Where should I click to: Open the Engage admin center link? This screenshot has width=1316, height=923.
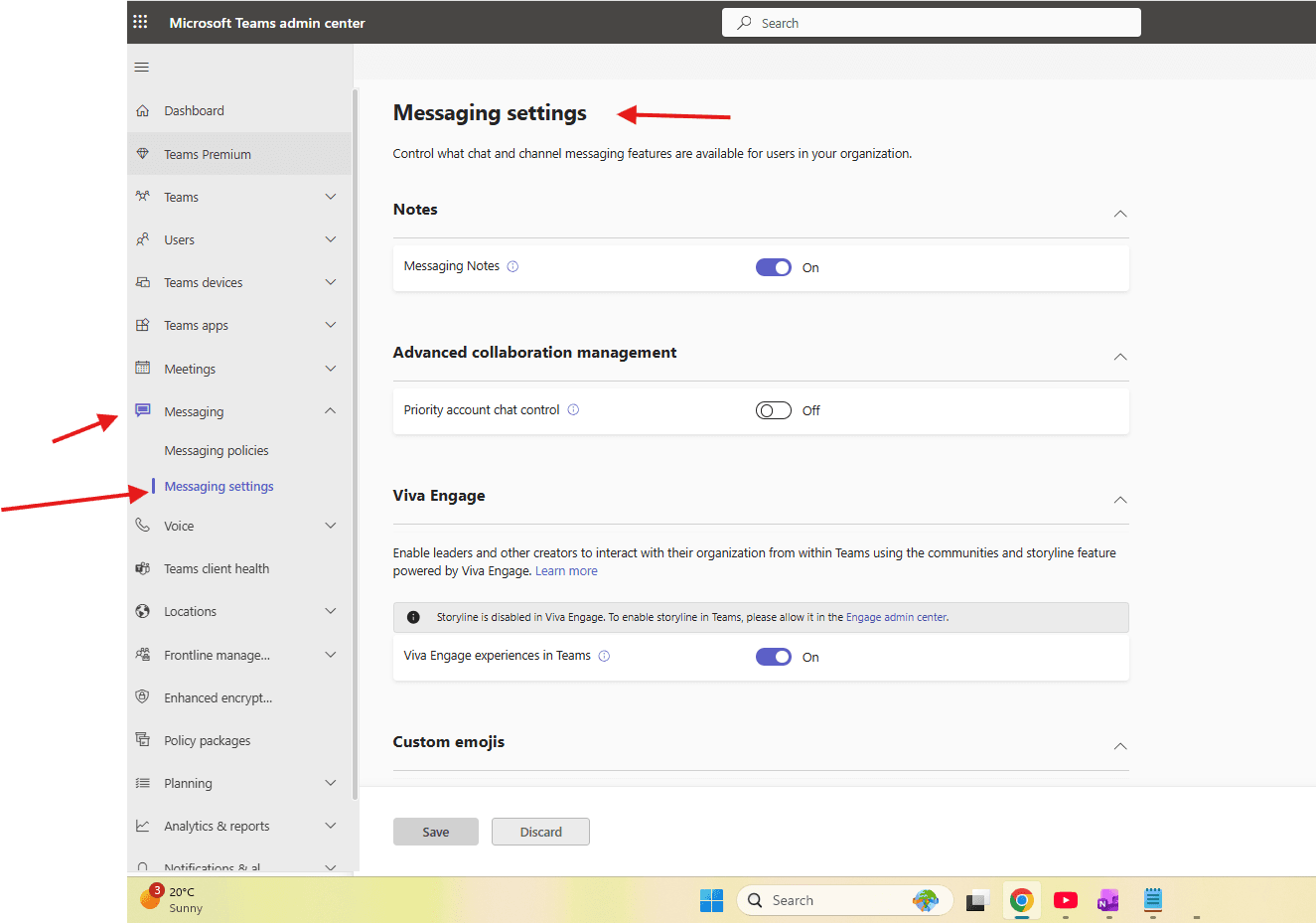(x=896, y=616)
